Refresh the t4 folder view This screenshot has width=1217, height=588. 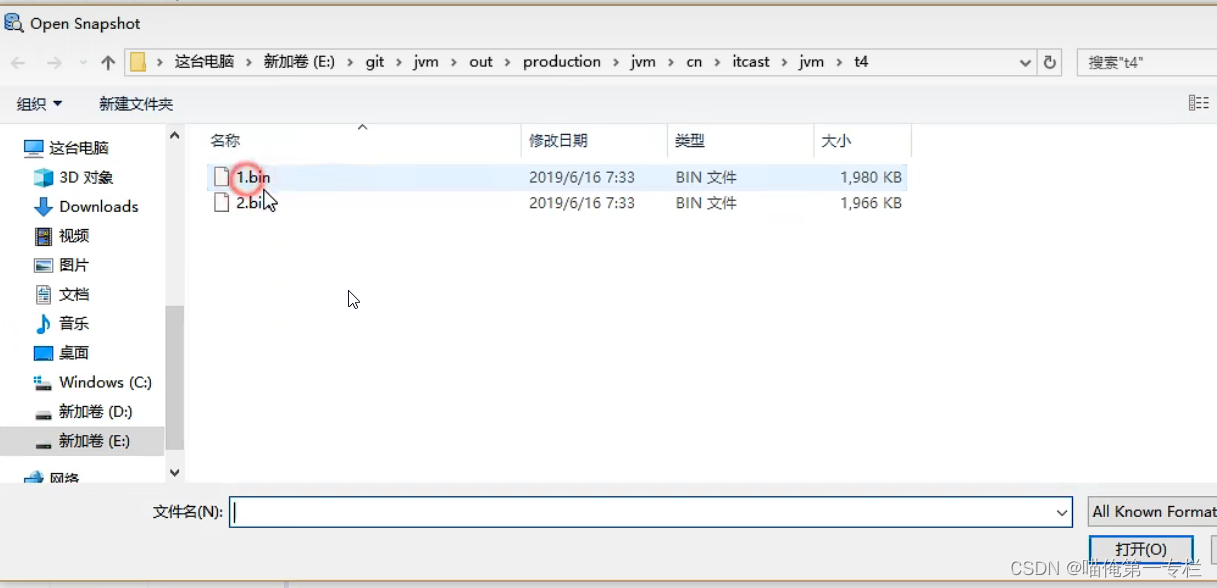pyautogui.click(x=1050, y=62)
